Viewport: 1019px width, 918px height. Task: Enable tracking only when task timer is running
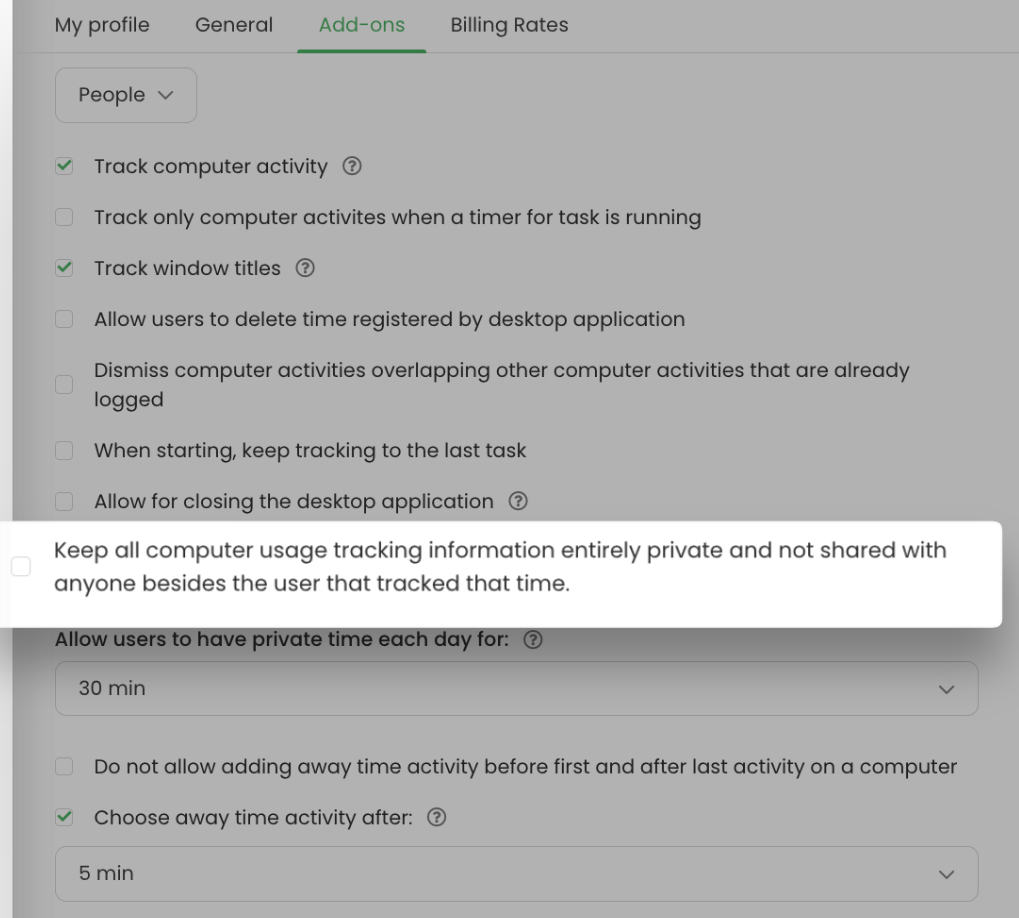64,217
